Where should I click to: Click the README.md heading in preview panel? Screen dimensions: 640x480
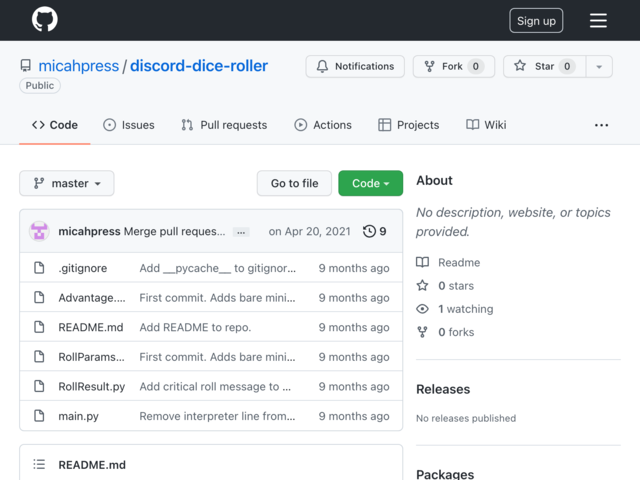pyautogui.click(x=92, y=465)
